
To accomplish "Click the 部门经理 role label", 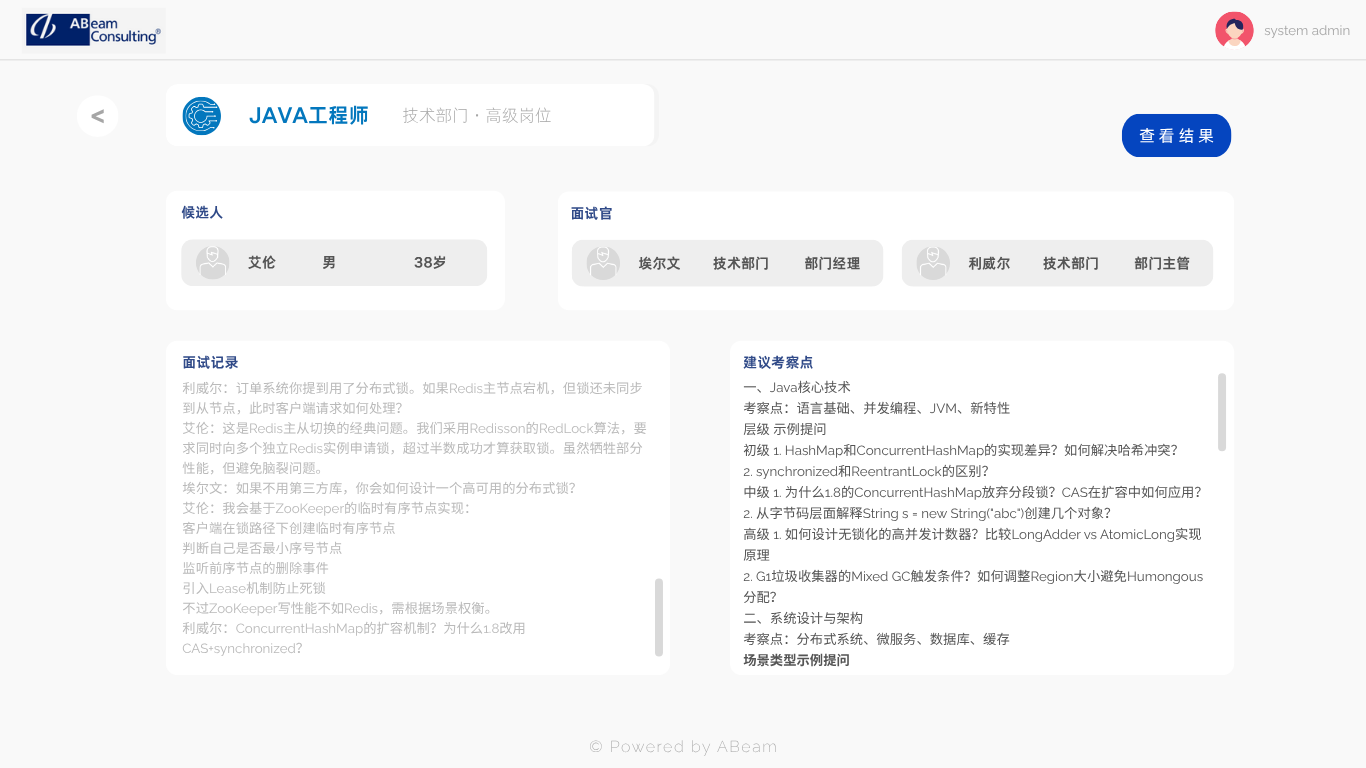I will 832,264.
